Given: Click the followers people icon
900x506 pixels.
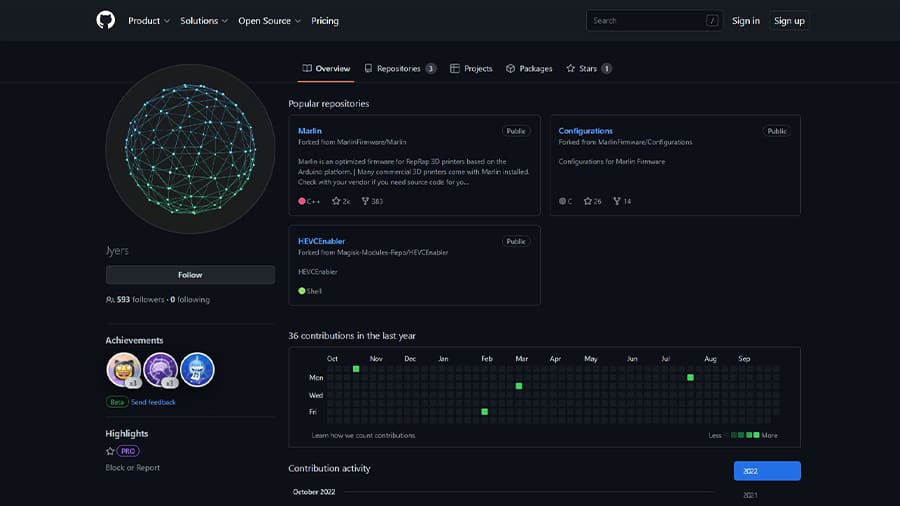Looking at the screenshot, I should point(110,299).
